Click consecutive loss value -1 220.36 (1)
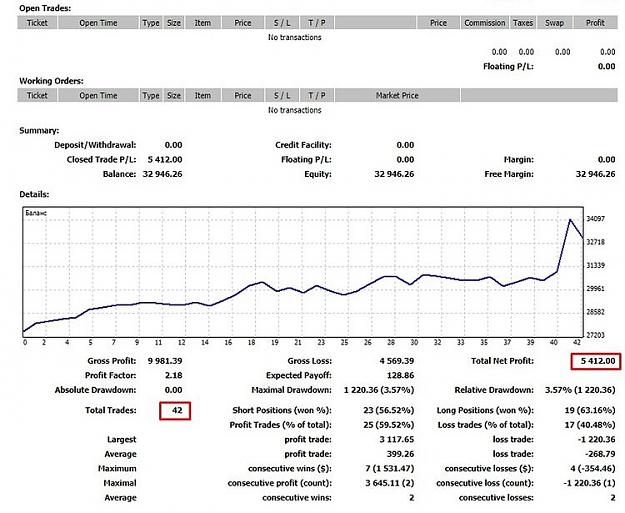 tap(590, 483)
